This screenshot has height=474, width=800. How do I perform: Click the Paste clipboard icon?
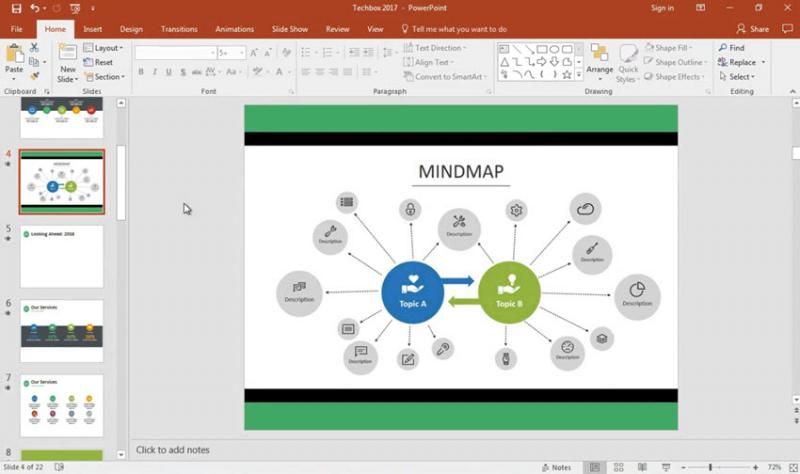(14, 54)
